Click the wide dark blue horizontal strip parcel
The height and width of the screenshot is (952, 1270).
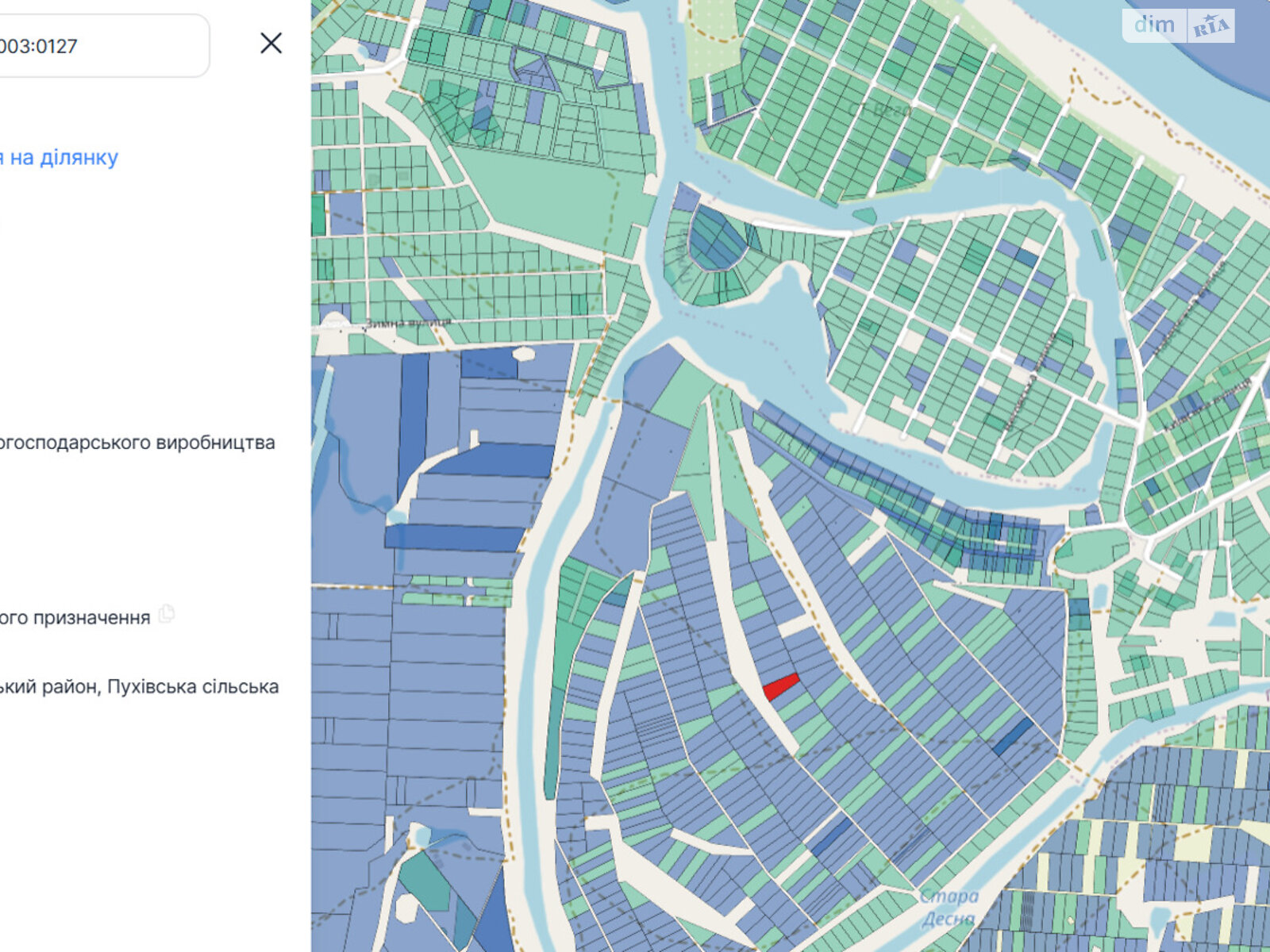(454, 538)
